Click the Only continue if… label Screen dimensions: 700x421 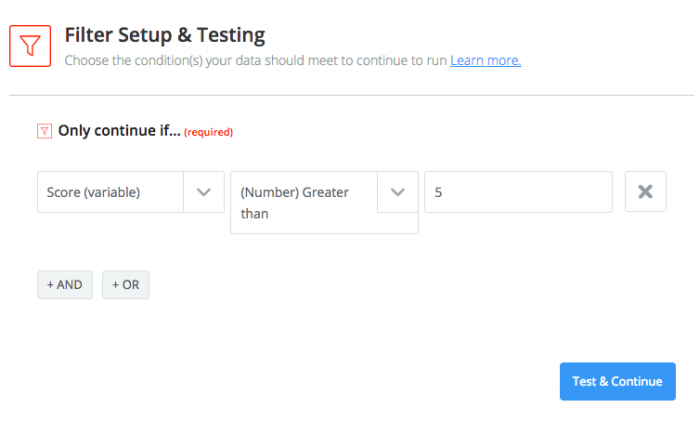119,130
